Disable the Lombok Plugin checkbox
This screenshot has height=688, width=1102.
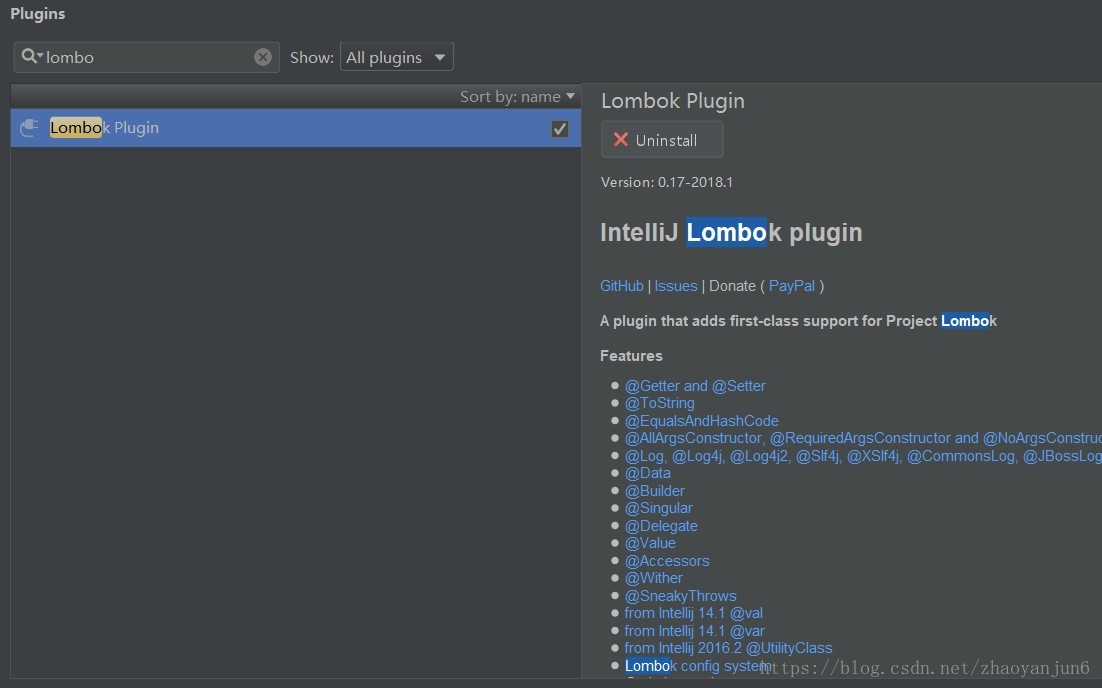(560, 128)
